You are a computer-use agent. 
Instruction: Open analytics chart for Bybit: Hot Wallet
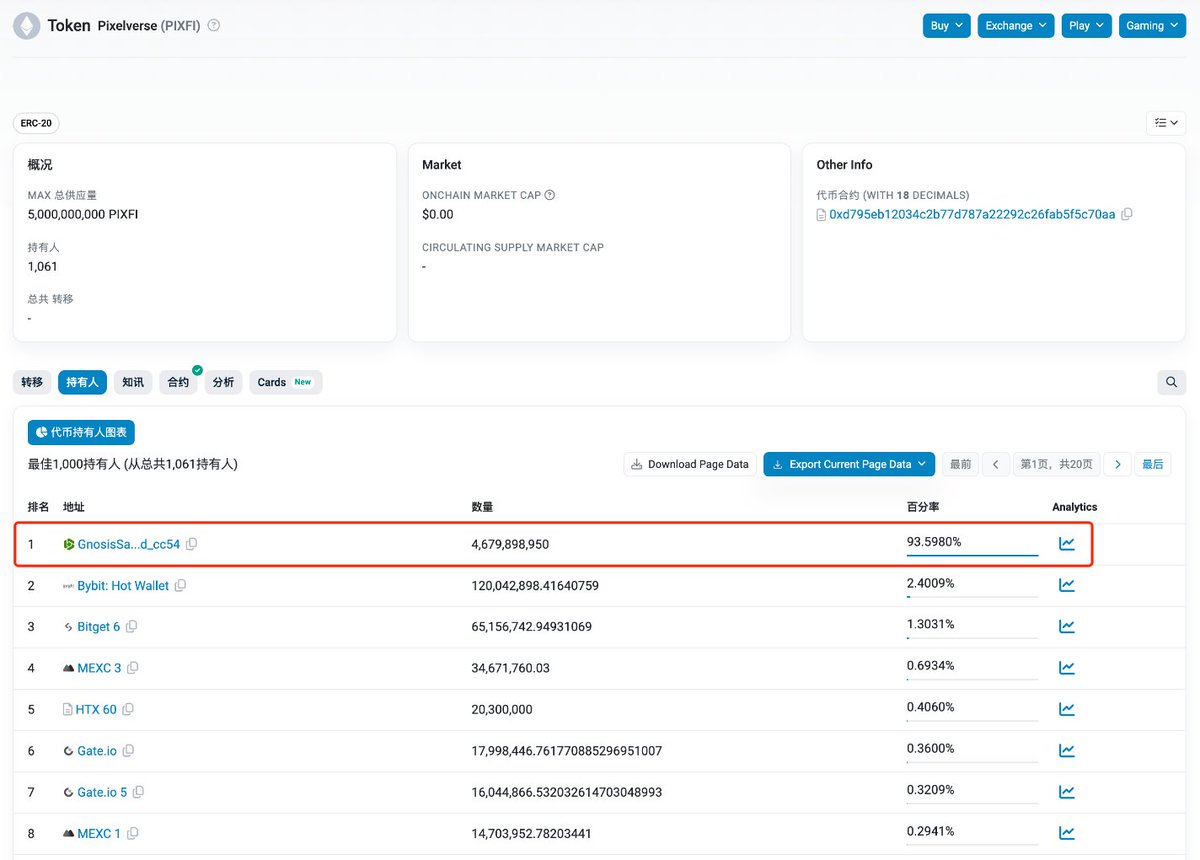1067,585
